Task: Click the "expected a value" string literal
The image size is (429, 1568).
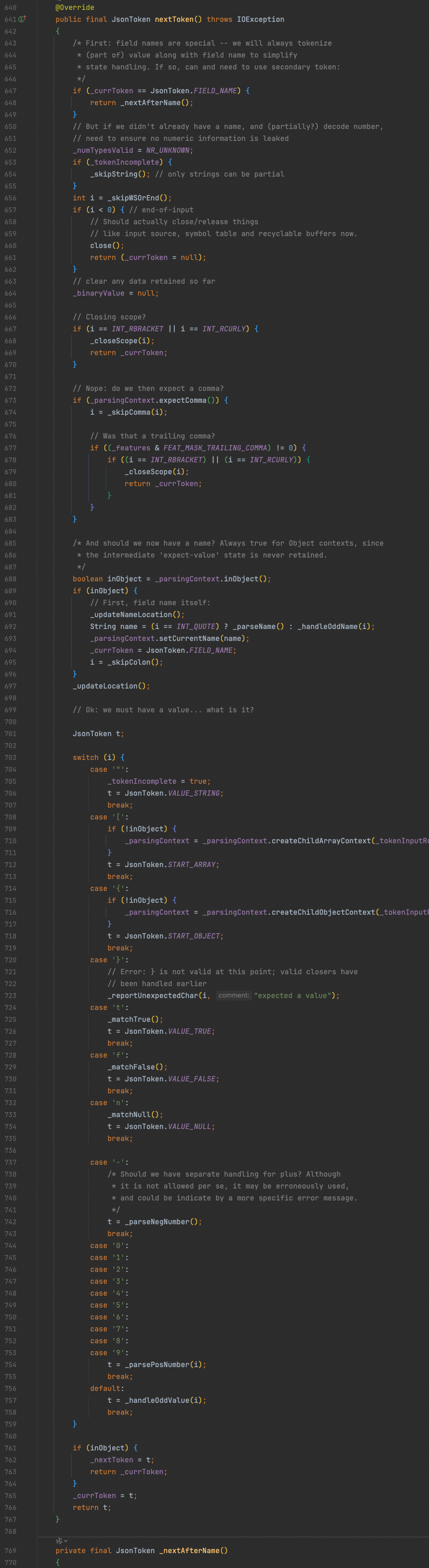Action: pos(294,996)
